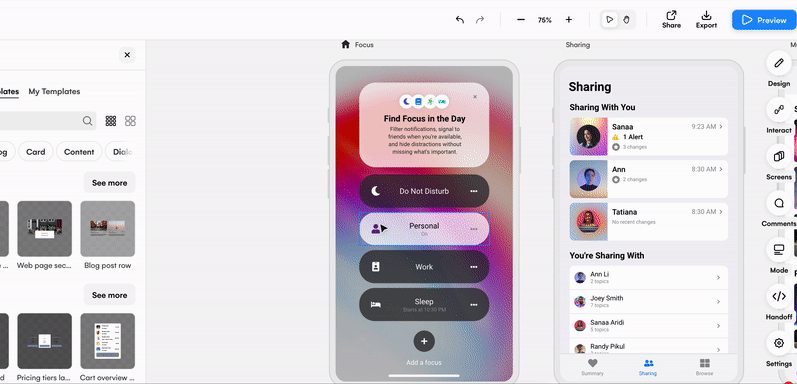The width and height of the screenshot is (797, 384).
Task: Open the Share option
Action: (671, 19)
